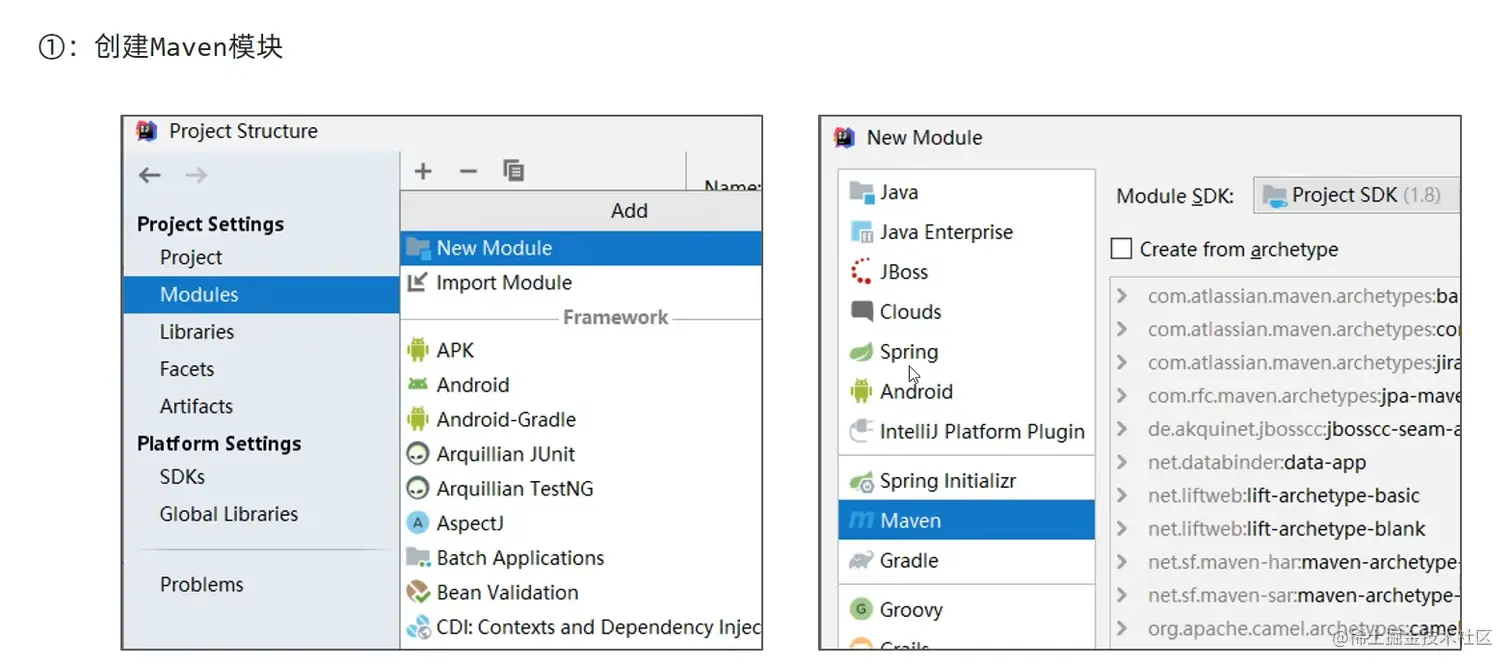The image size is (1512, 667).
Task: Click the Arquillian TestNG icon
Action: (x=418, y=489)
